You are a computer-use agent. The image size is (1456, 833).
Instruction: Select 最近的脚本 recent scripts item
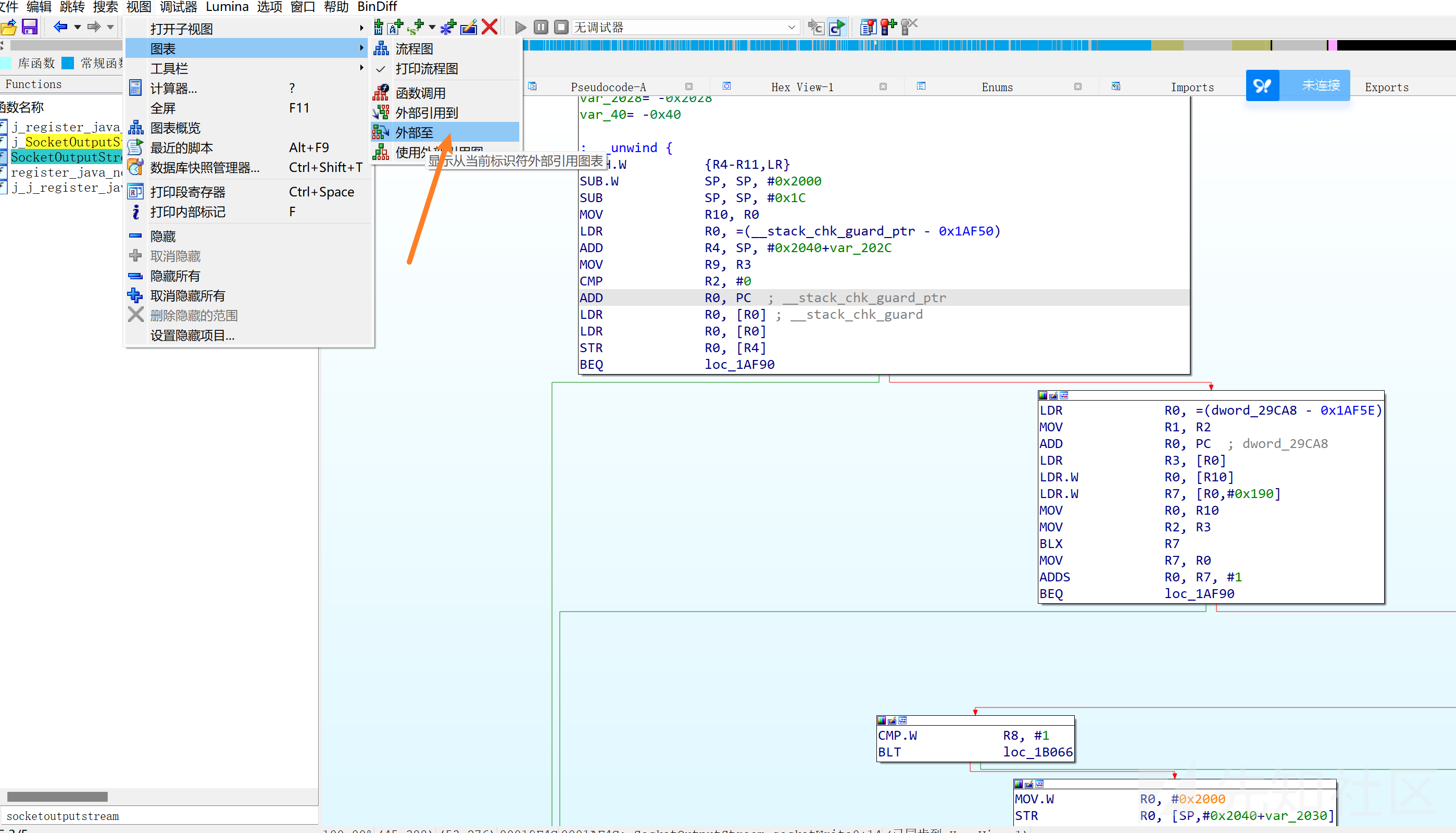pos(246,147)
